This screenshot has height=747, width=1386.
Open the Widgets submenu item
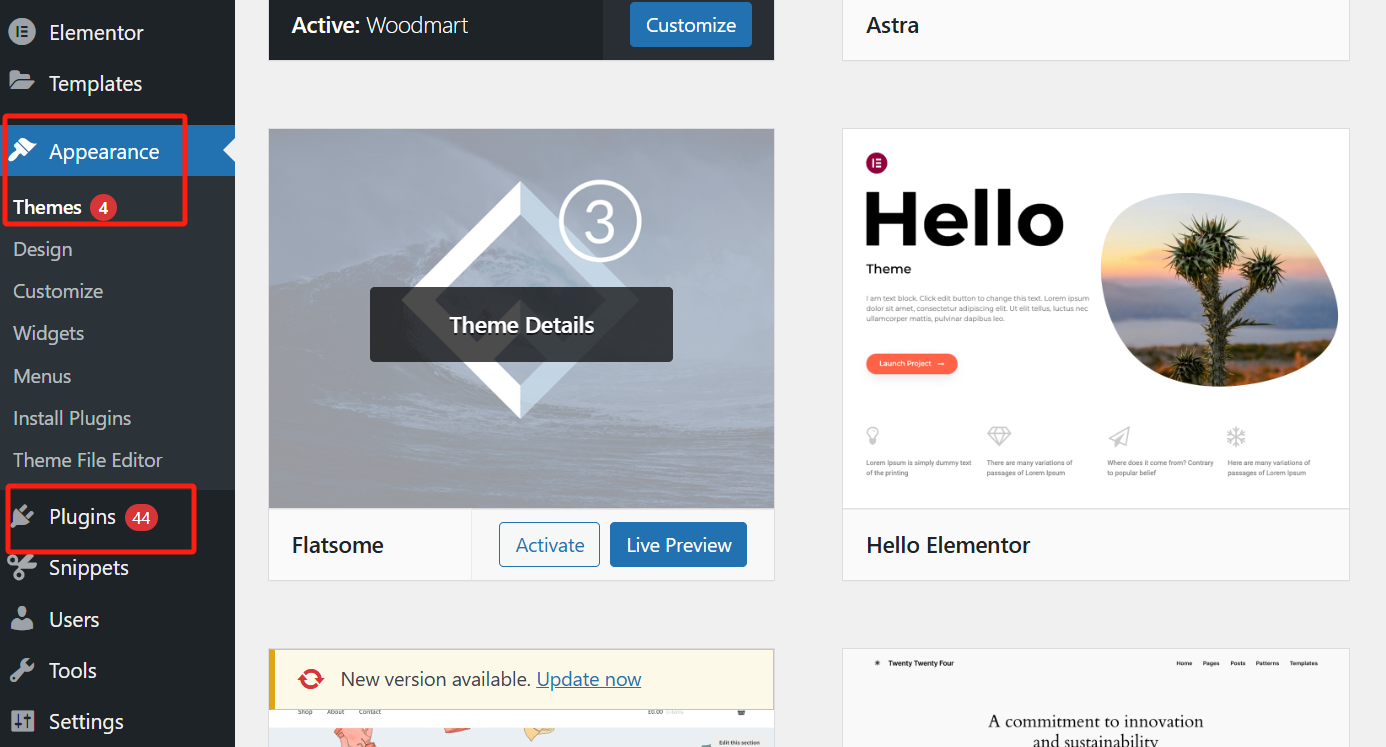click(x=48, y=333)
